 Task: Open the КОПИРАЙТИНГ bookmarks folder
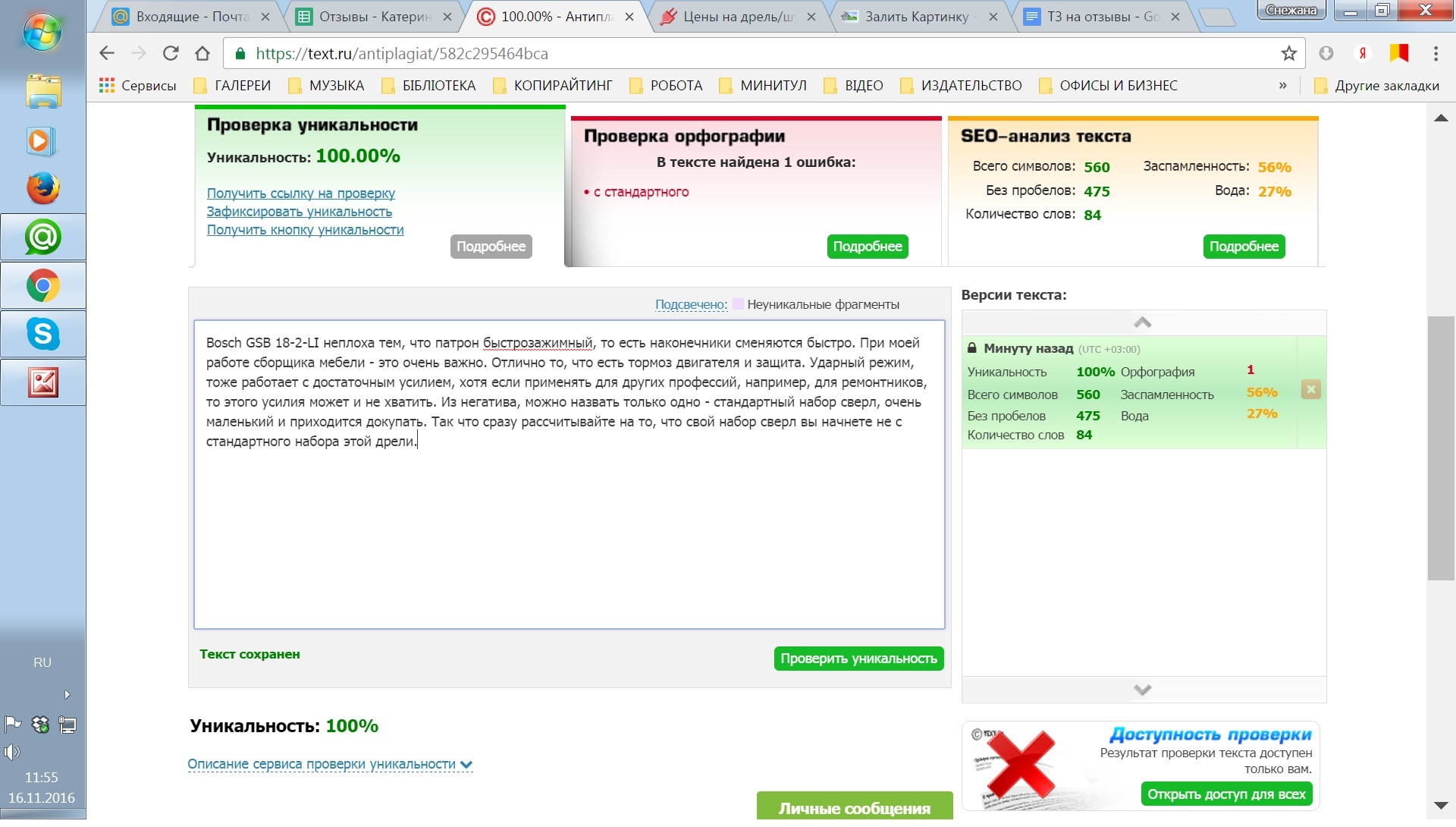pyautogui.click(x=552, y=86)
